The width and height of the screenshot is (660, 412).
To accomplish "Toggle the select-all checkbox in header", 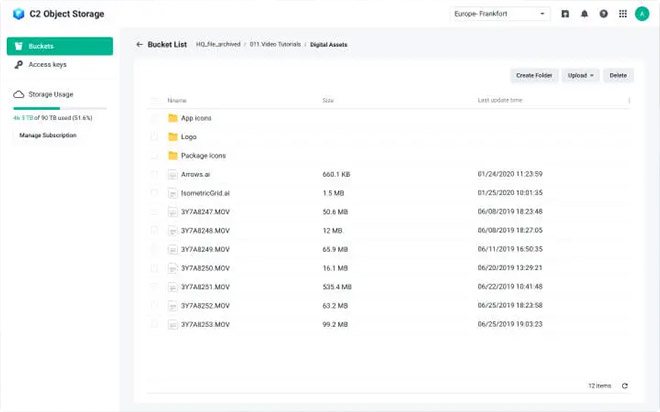I will 155,100.
